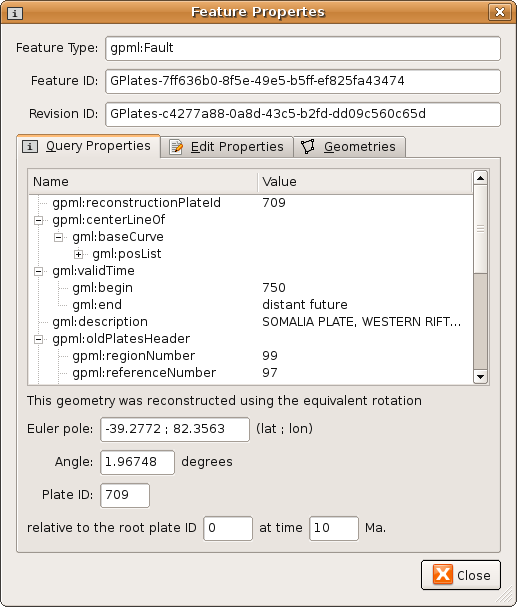Click the Geometries polygon icon
517x607 pixels.
click(x=308, y=147)
